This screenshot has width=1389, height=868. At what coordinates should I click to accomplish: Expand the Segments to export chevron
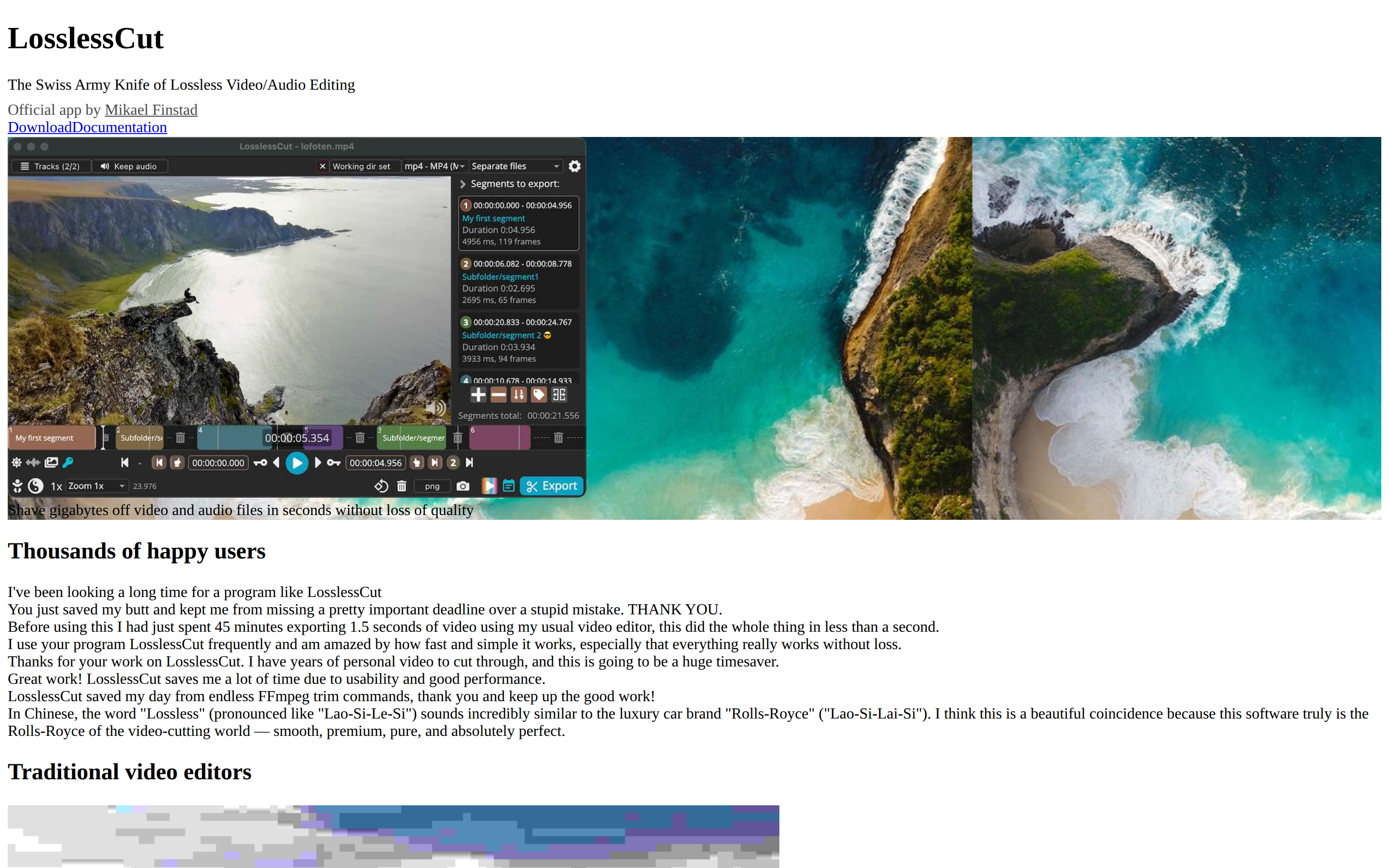pos(463,184)
